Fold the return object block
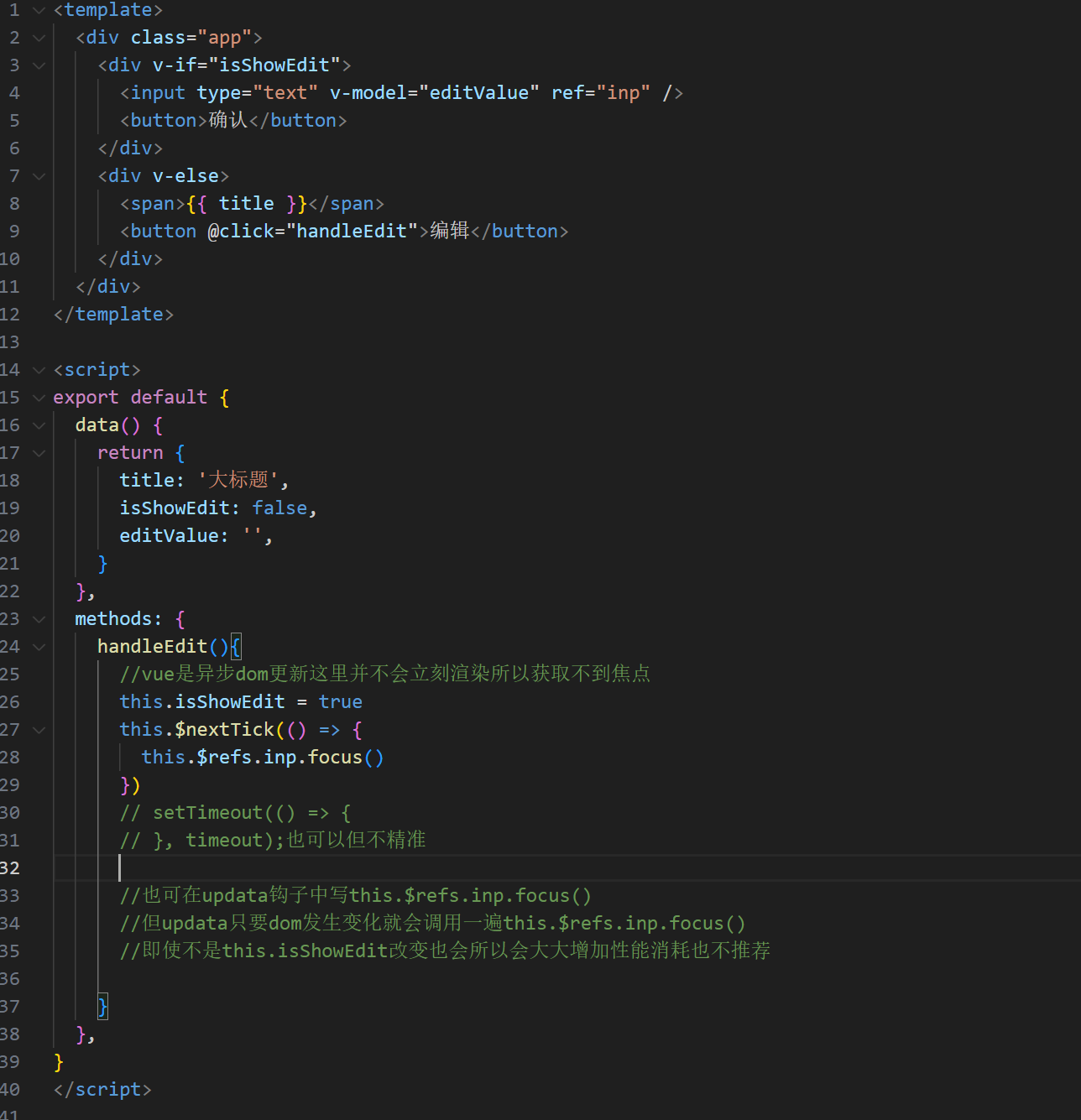Viewport: 1081px width, 1120px height. (39, 453)
